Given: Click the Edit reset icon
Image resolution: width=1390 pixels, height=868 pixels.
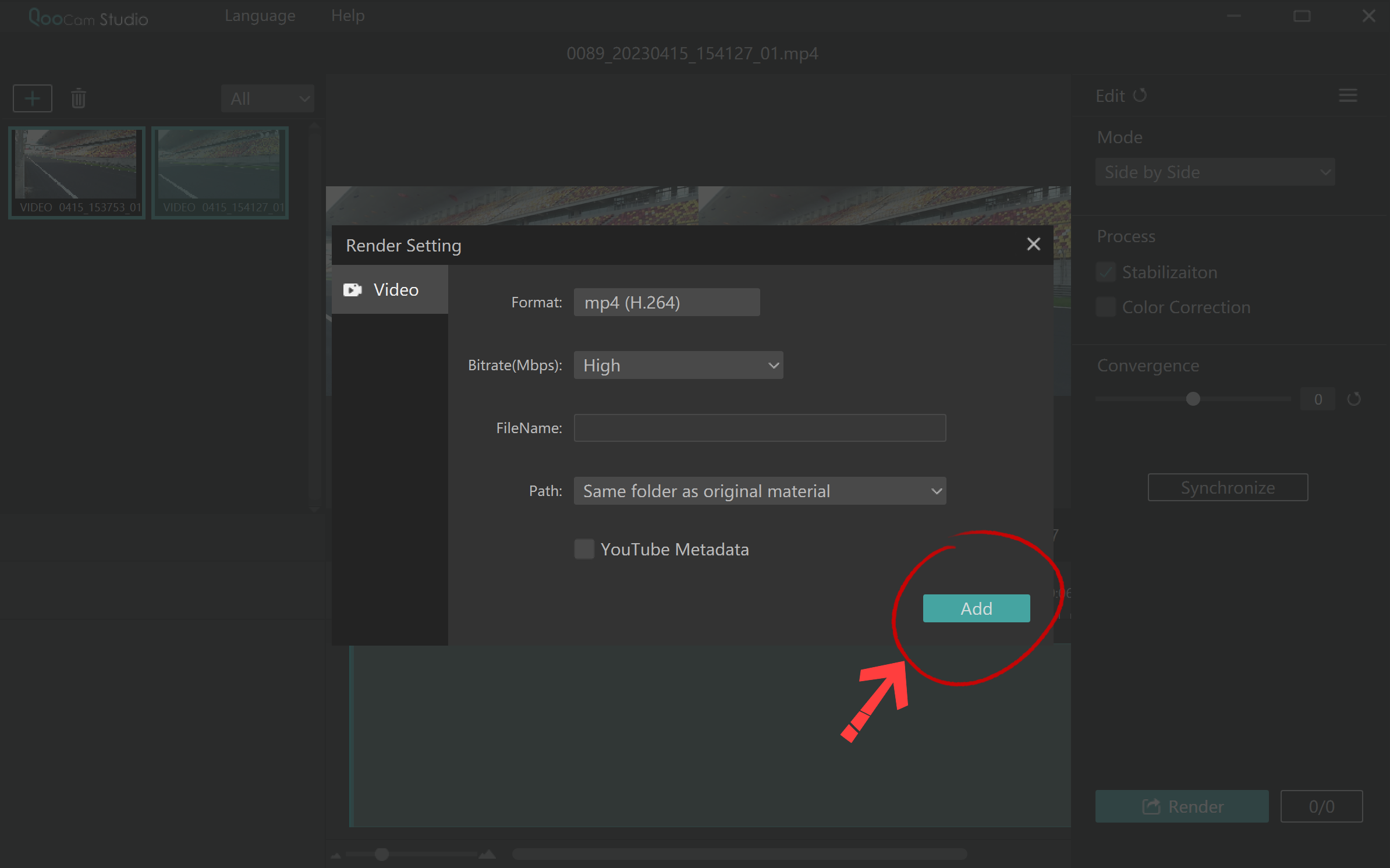Looking at the screenshot, I should [x=1141, y=95].
